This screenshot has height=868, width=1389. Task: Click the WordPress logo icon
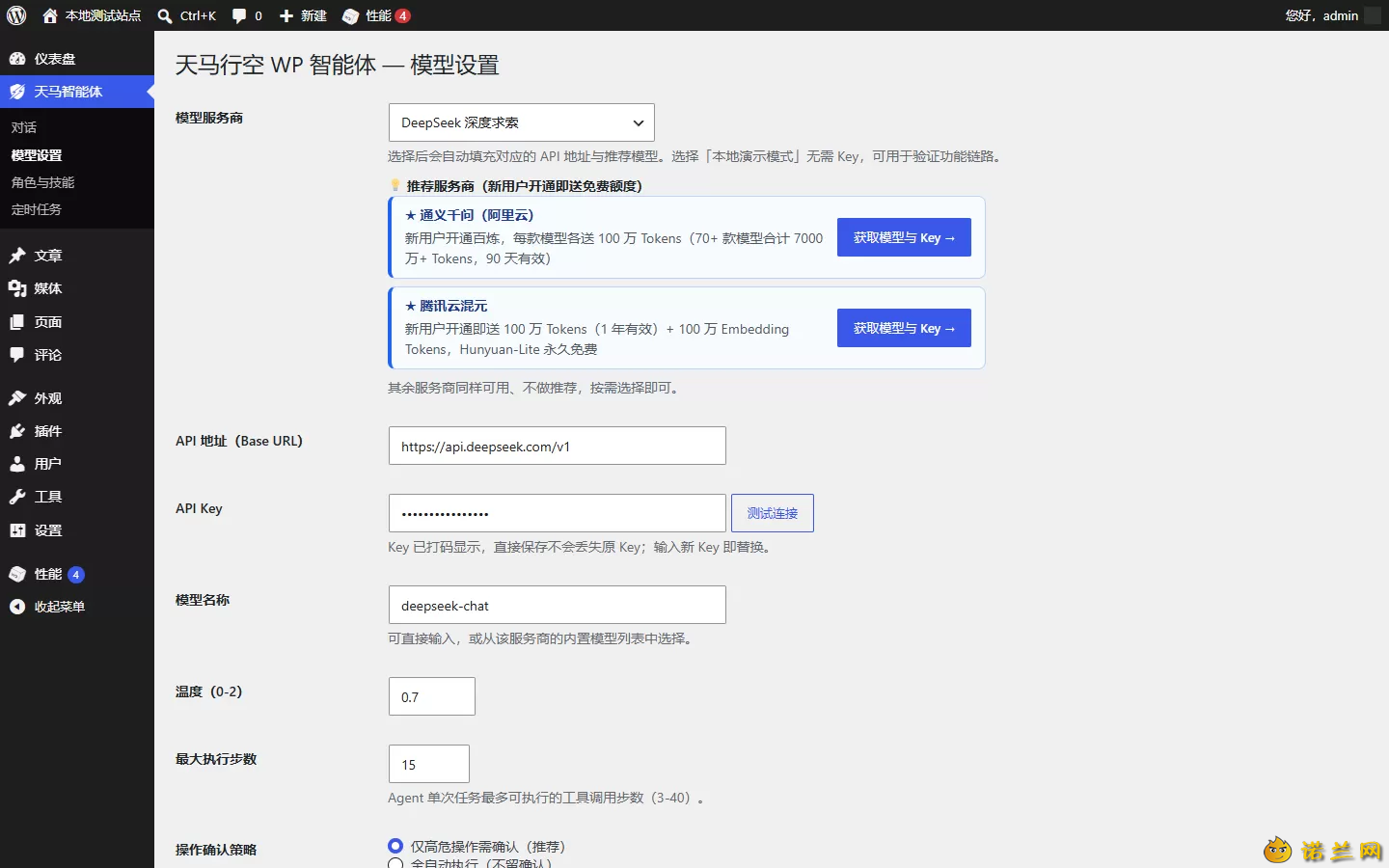point(16,15)
